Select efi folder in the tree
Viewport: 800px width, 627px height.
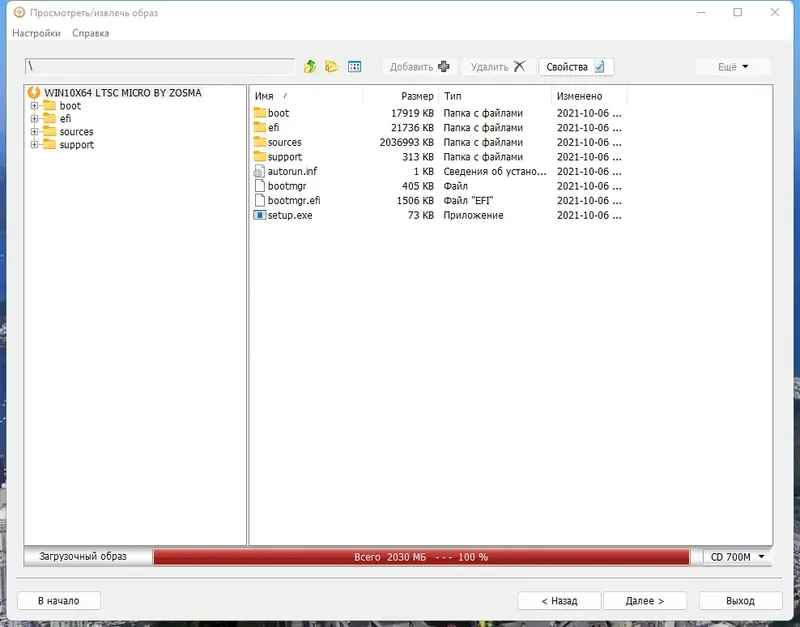point(65,119)
